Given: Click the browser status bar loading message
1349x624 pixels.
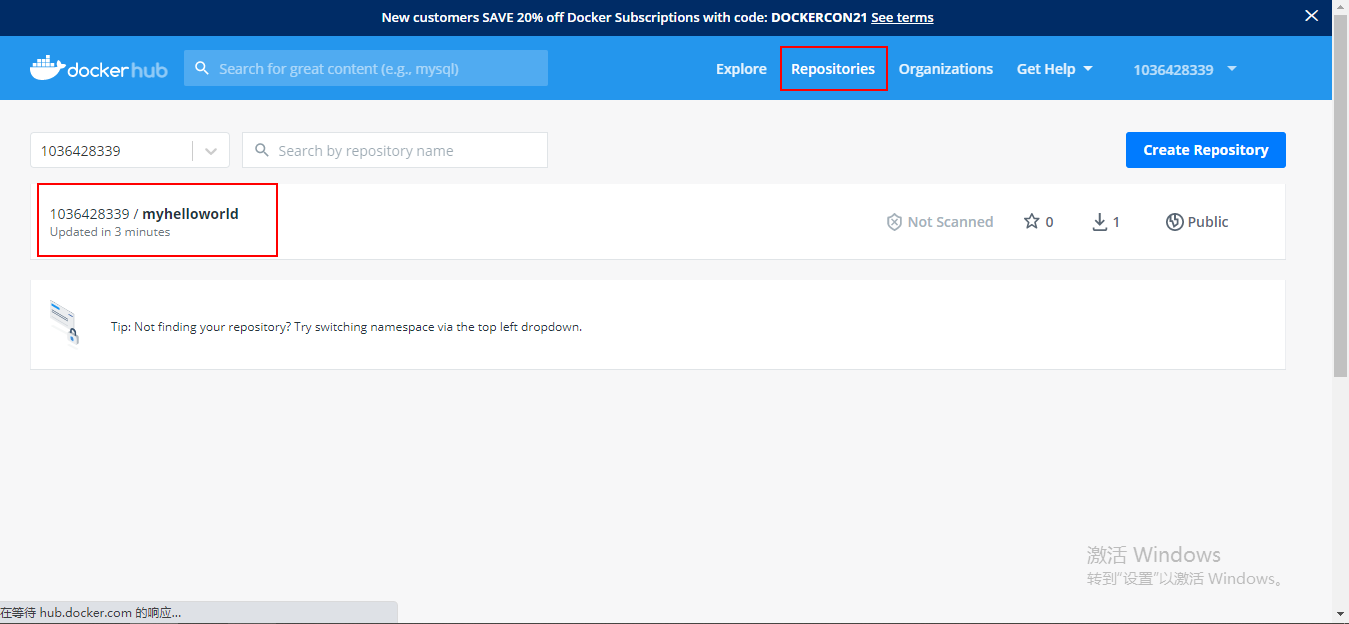Looking at the screenshot, I should tap(91, 613).
